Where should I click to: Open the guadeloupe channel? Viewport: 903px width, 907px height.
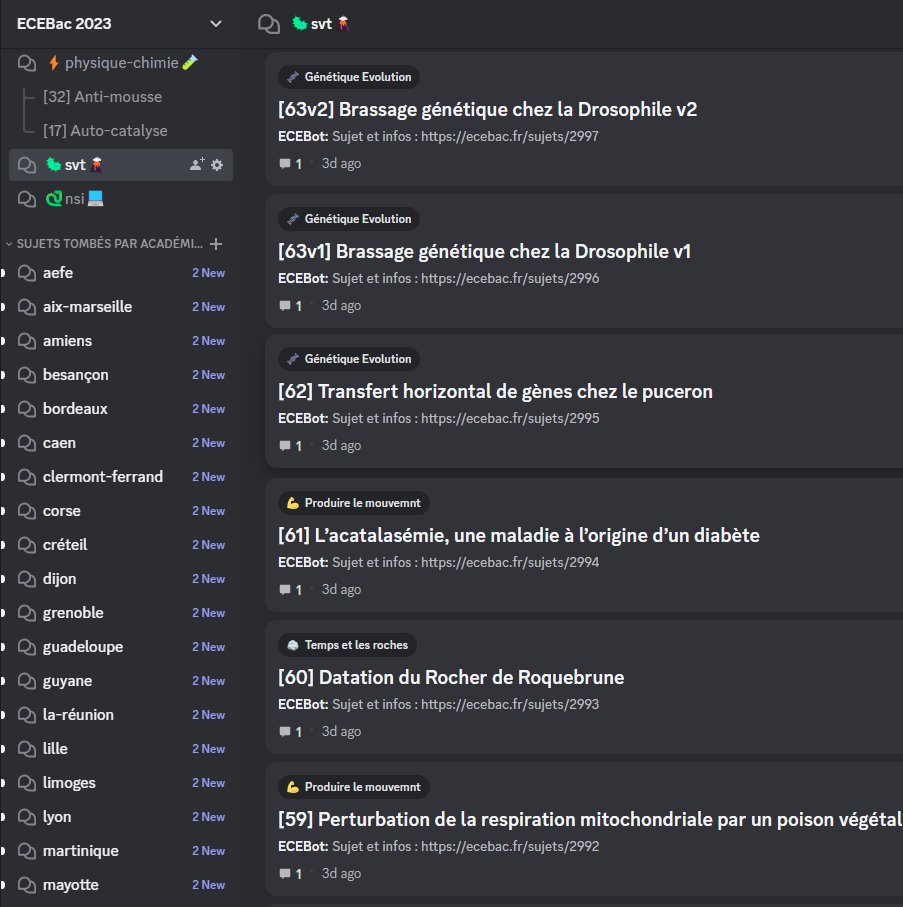(121, 647)
